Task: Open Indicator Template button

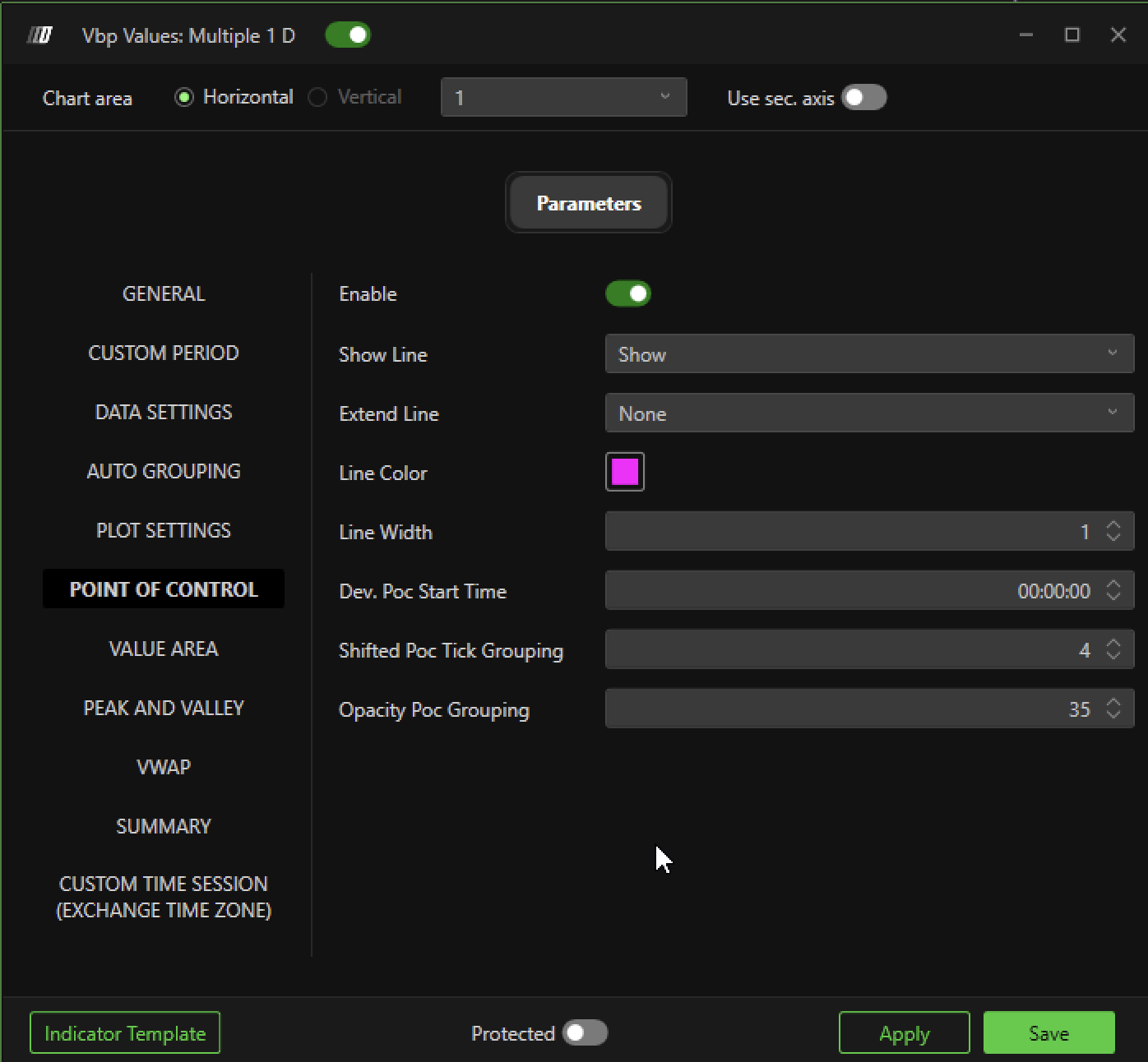Action: 125,1033
